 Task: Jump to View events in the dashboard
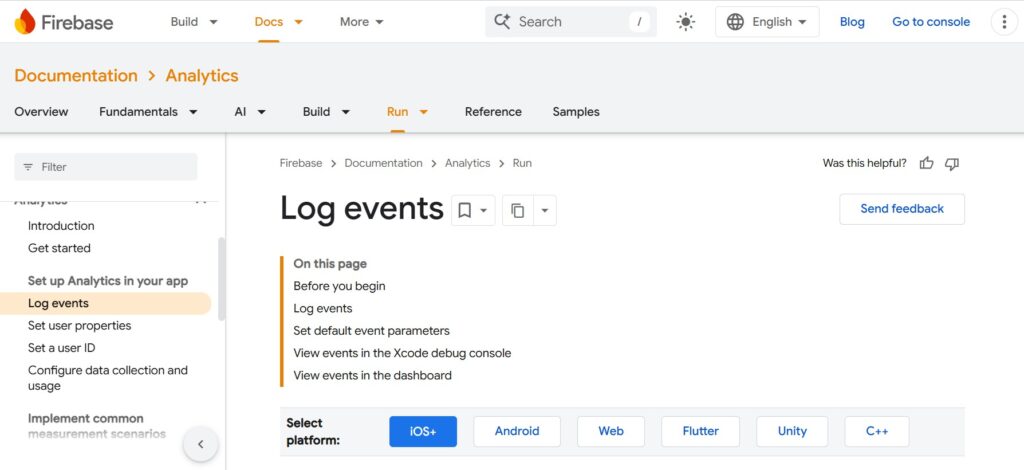(372, 375)
